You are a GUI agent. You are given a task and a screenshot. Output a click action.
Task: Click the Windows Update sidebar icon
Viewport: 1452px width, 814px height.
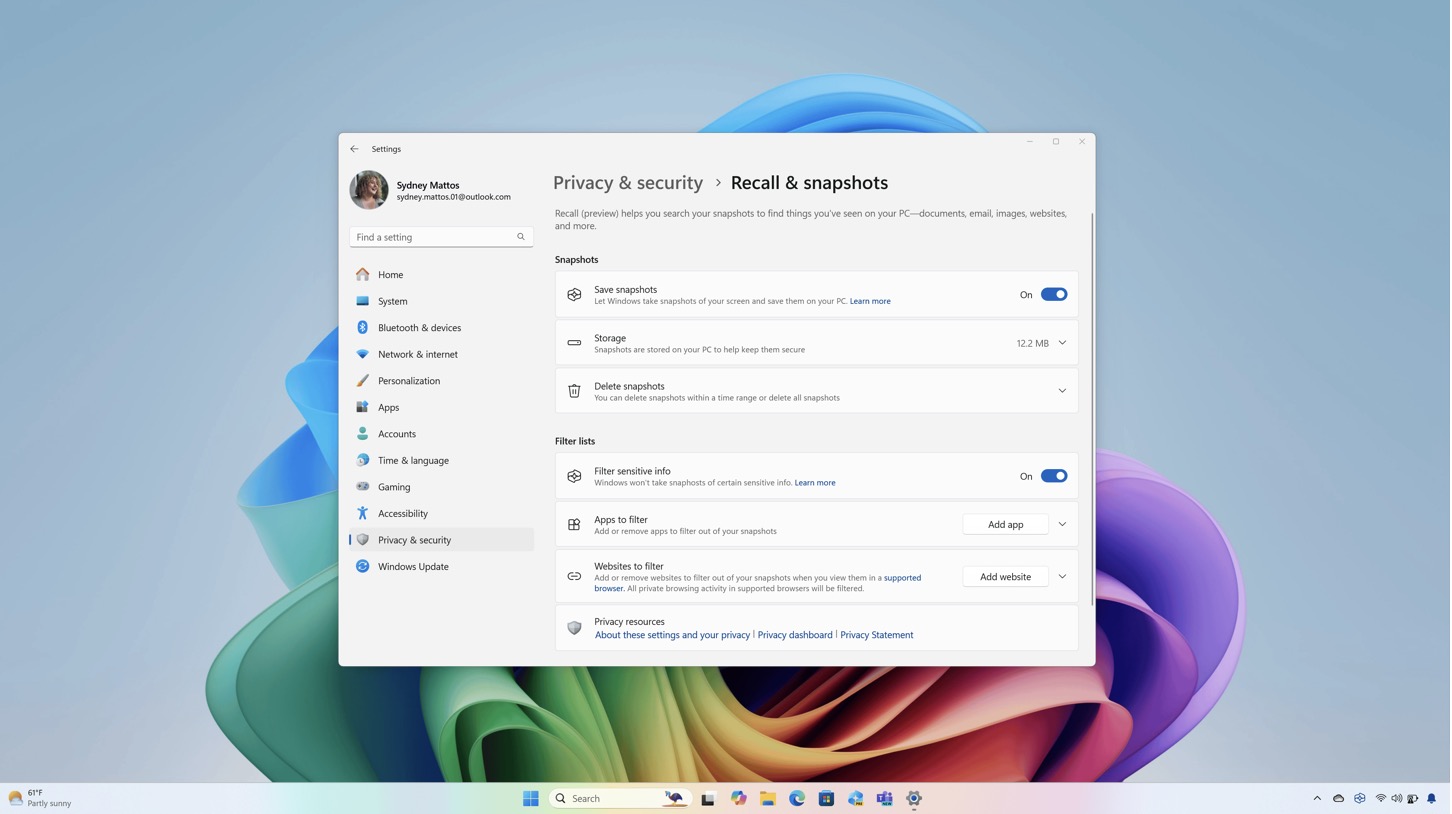pos(363,567)
